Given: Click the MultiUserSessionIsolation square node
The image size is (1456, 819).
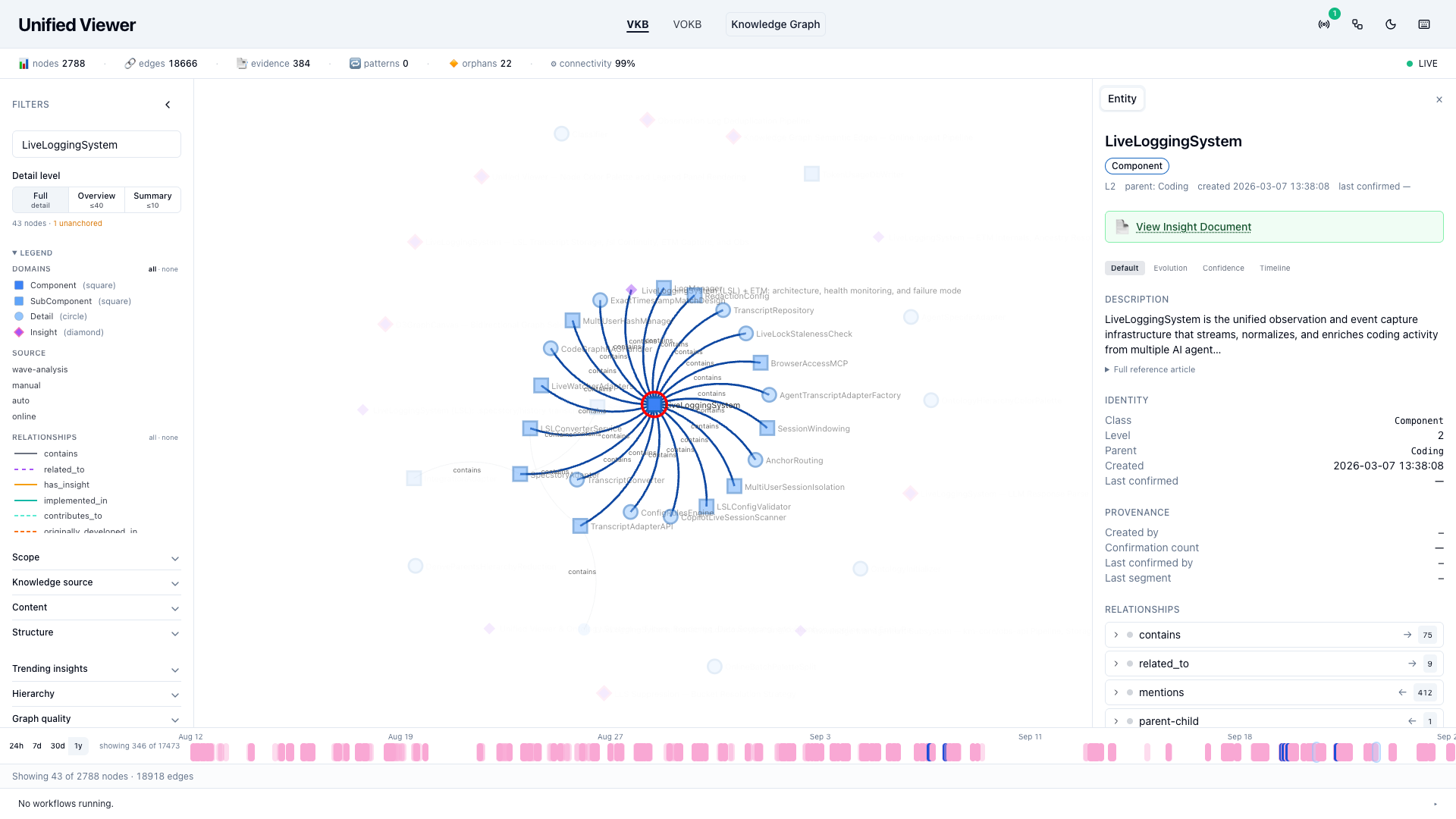Looking at the screenshot, I should pos(734,486).
